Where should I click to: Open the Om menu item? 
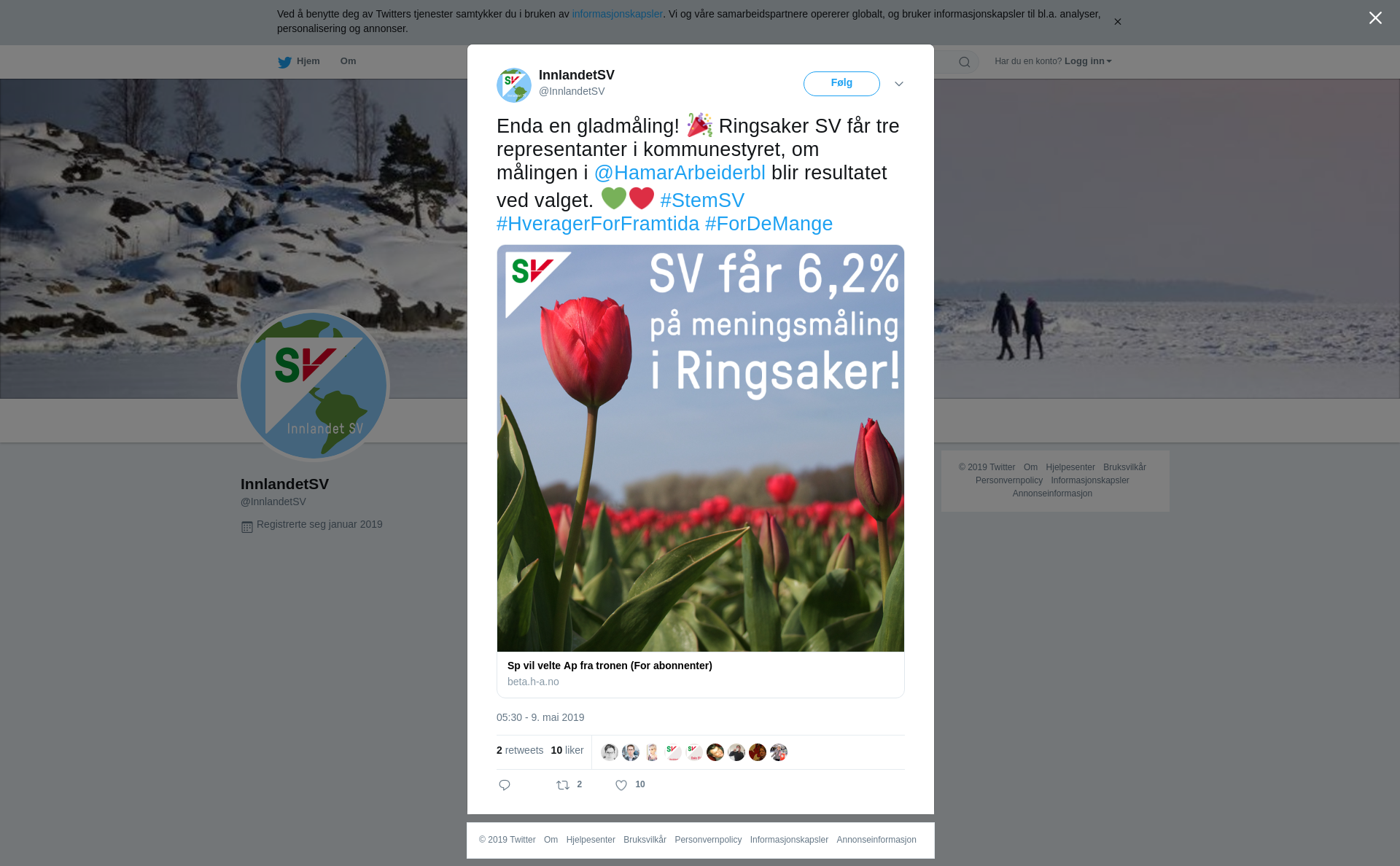[x=348, y=61]
